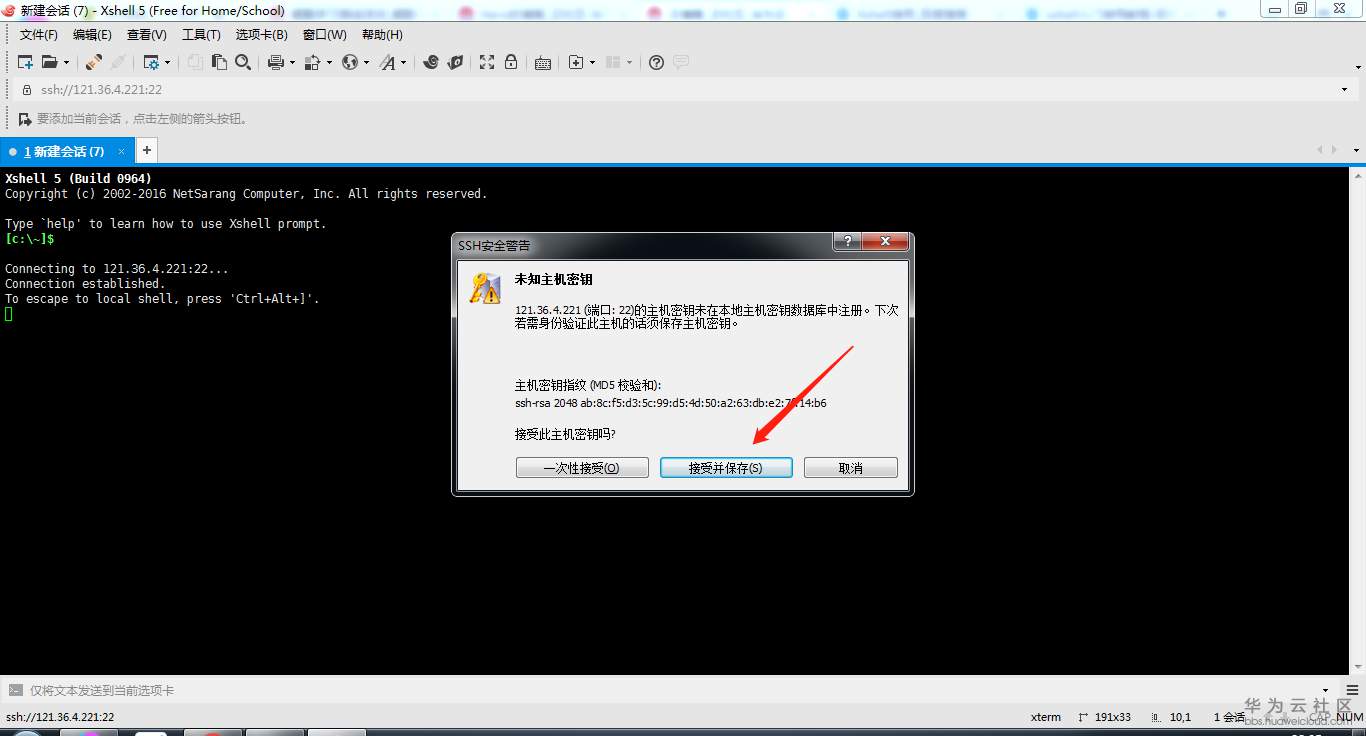Open the 窗口(W) menu
The width and height of the screenshot is (1366, 736).
[x=325, y=35]
